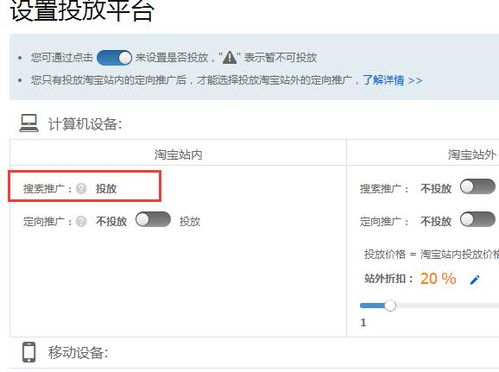The width and height of the screenshot is (499, 372).
Task: Click the pencil edit icon beside 20 %
Action: pyautogui.click(x=475, y=280)
